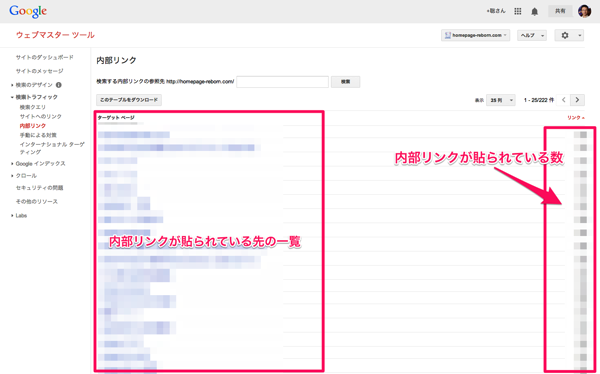Click the user profile avatar
This screenshot has height=374, width=600.
coord(584,11)
